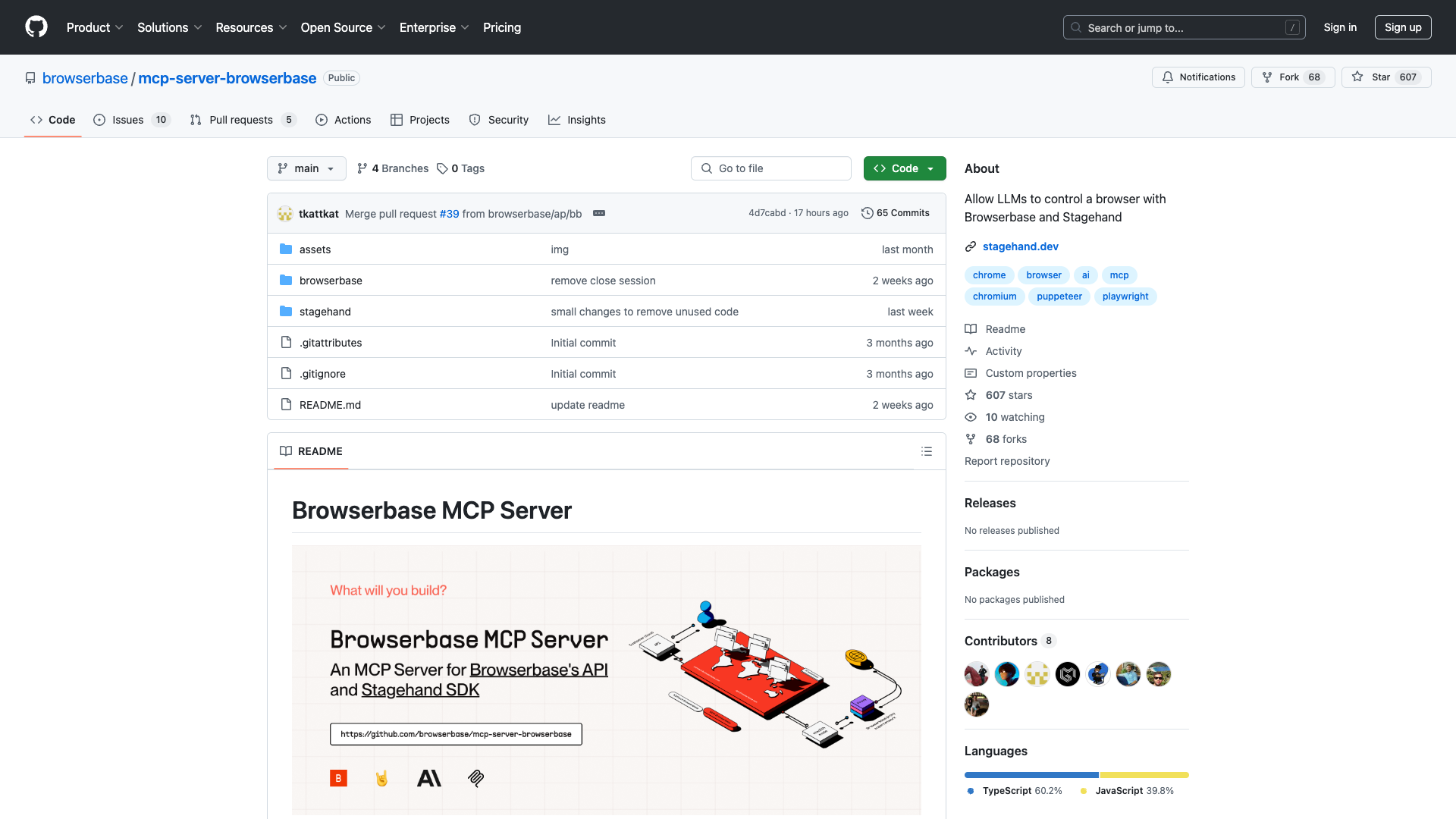Open the main branch selector

pos(306,168)
